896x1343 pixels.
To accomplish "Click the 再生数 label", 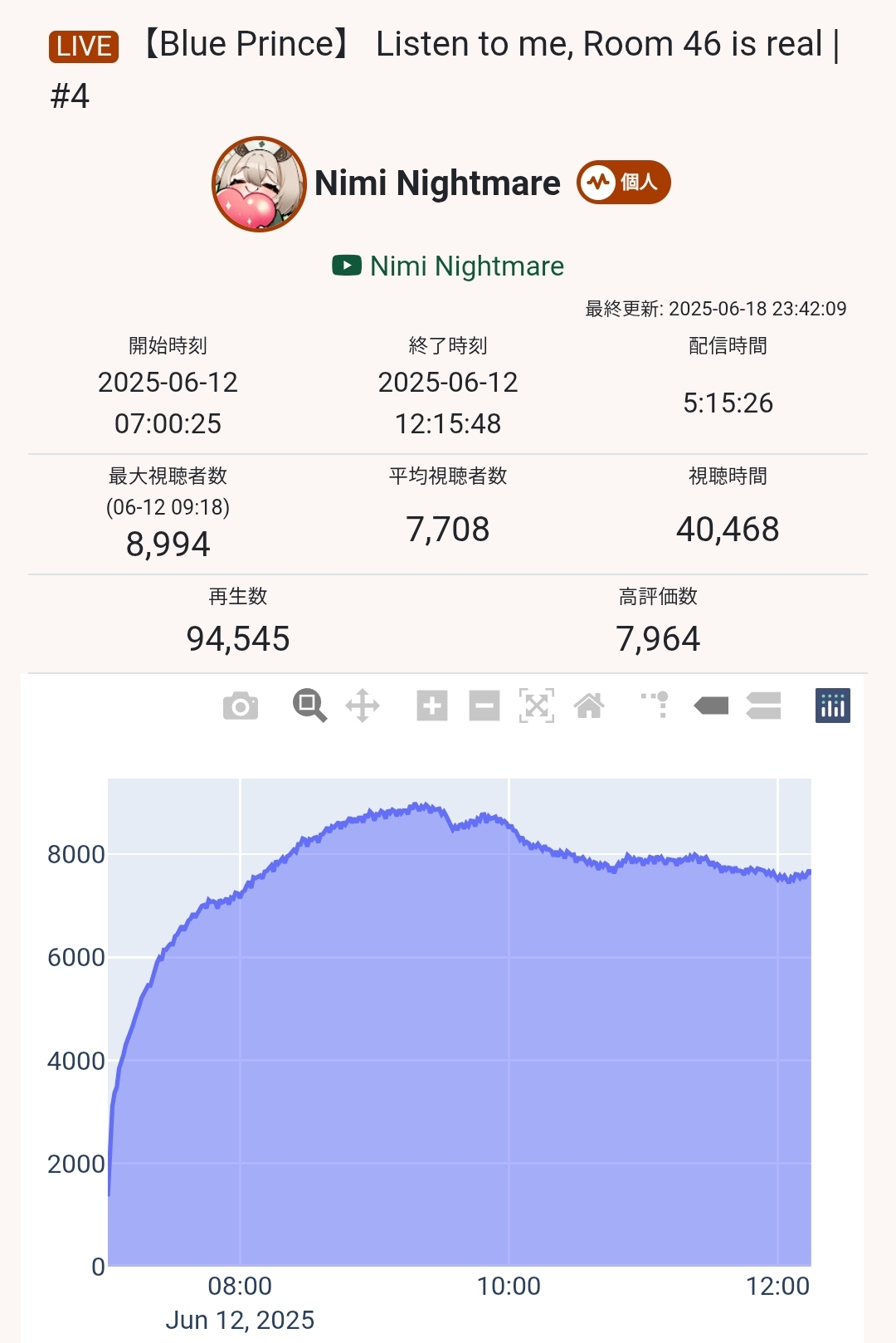I will [238, 596].
